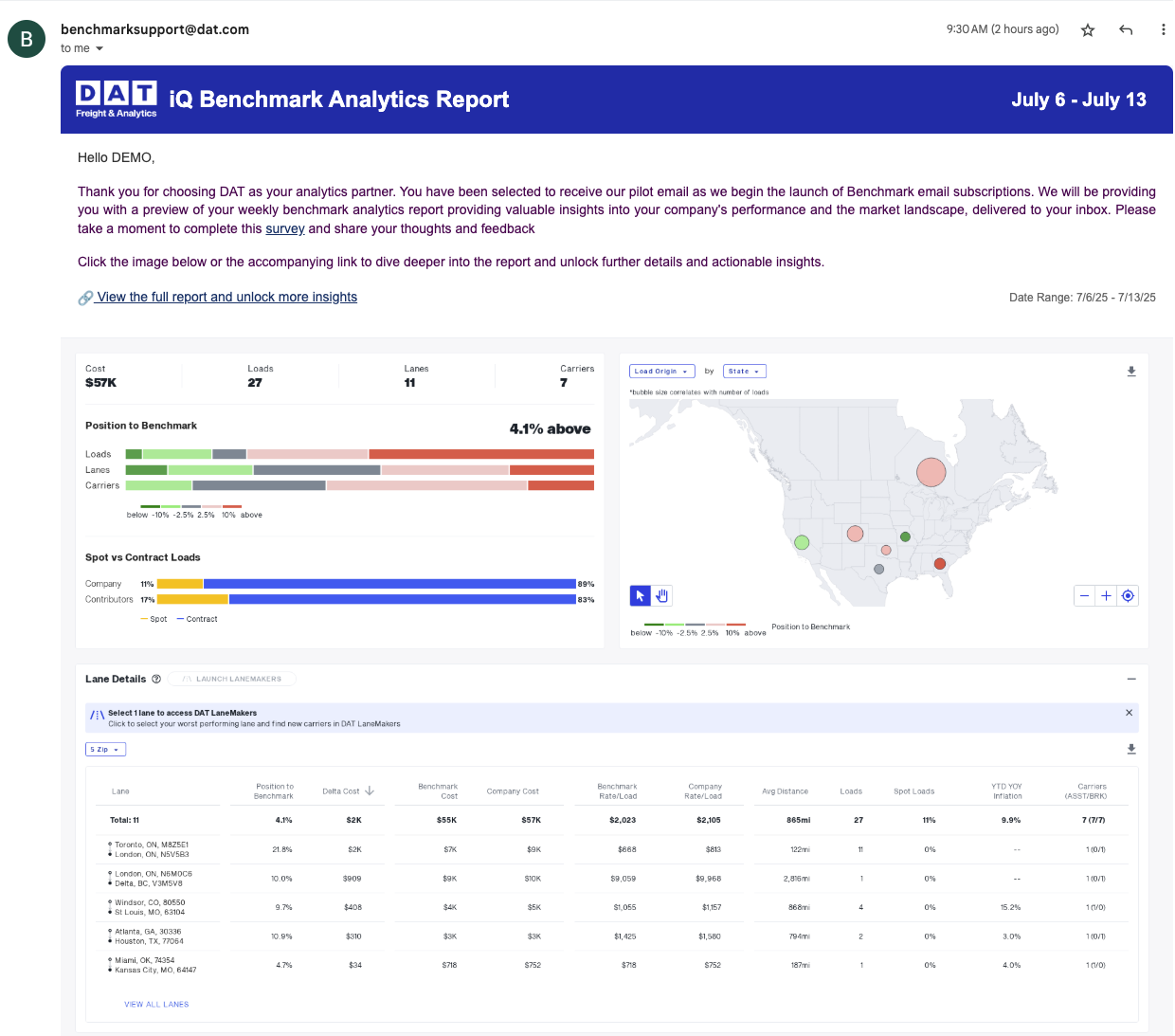Open the State grouping dropdown

pyautogui.click(x=744, y=372)
